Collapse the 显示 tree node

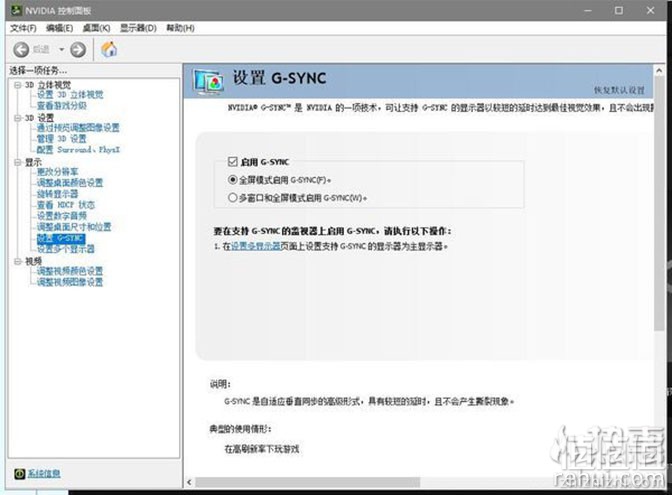pyautogui.click(x=18, y=162)
